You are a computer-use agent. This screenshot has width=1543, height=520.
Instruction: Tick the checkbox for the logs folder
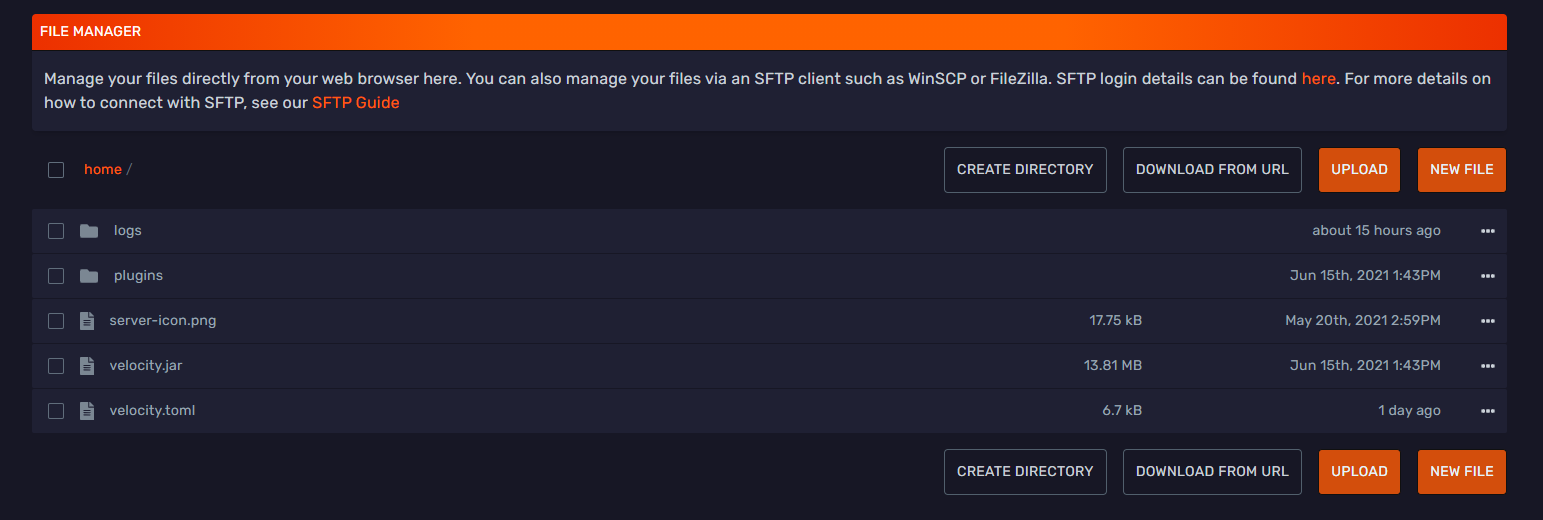point(56,231)
